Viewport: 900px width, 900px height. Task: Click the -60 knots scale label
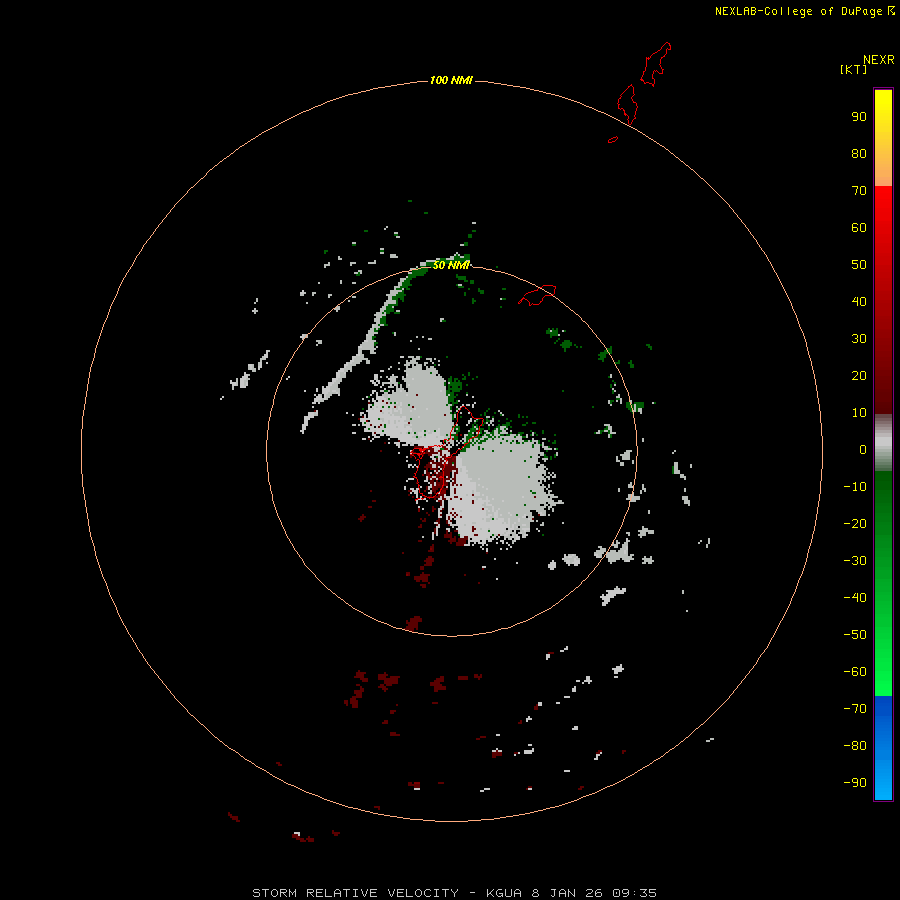[855, 672]
